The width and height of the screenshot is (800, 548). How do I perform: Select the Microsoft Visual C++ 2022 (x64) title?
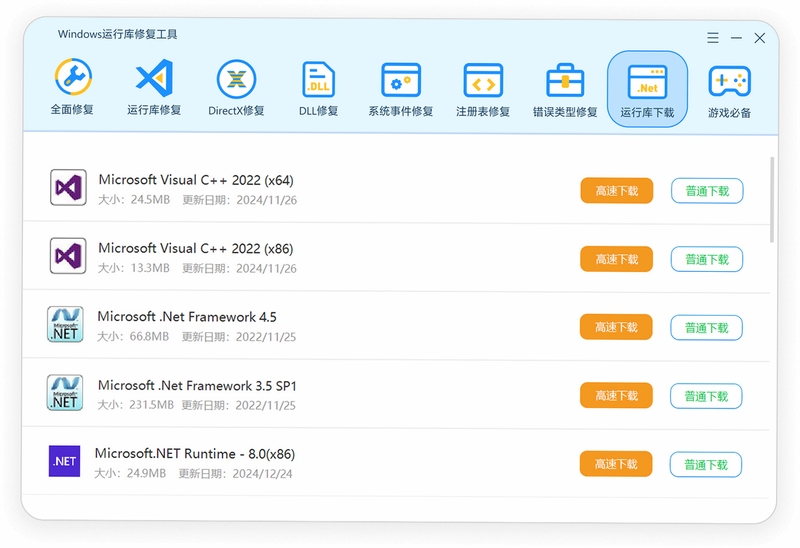(x=196, y=180)
